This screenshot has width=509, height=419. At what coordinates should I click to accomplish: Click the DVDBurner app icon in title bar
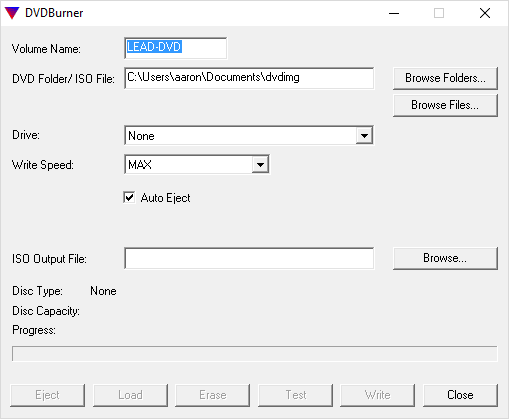click(x=12, y=13)
